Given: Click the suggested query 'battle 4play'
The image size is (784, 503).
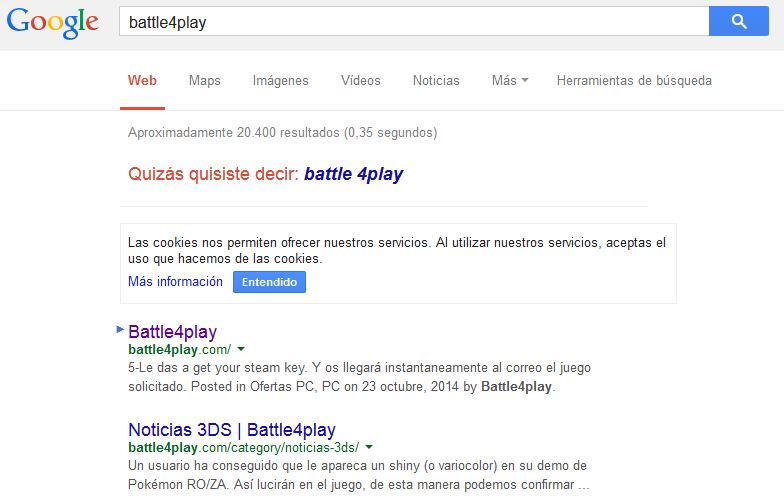Looking at the screenshot, I should (x=353, y=174).
